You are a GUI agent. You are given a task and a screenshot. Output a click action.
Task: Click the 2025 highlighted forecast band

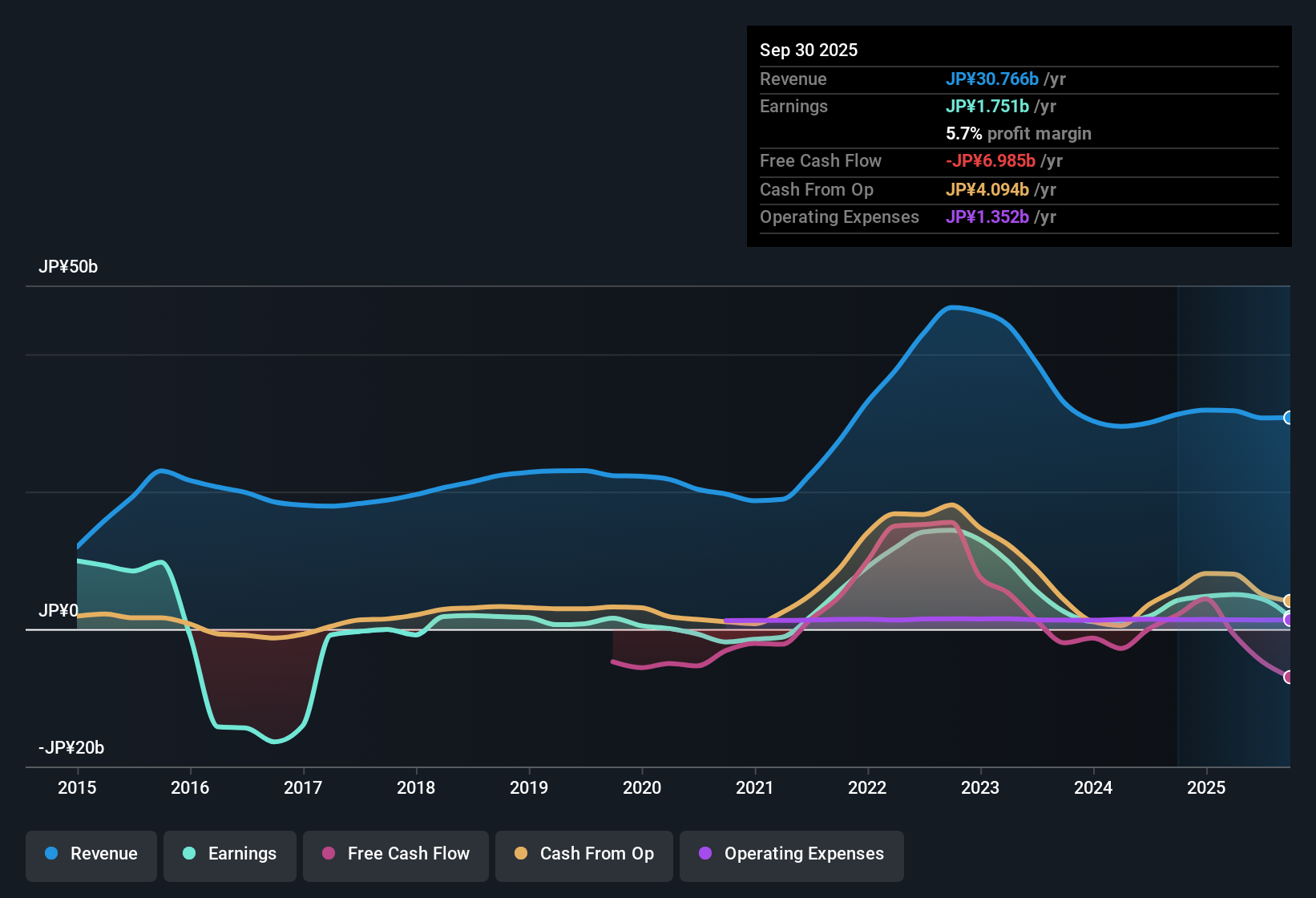(1234, 521)
